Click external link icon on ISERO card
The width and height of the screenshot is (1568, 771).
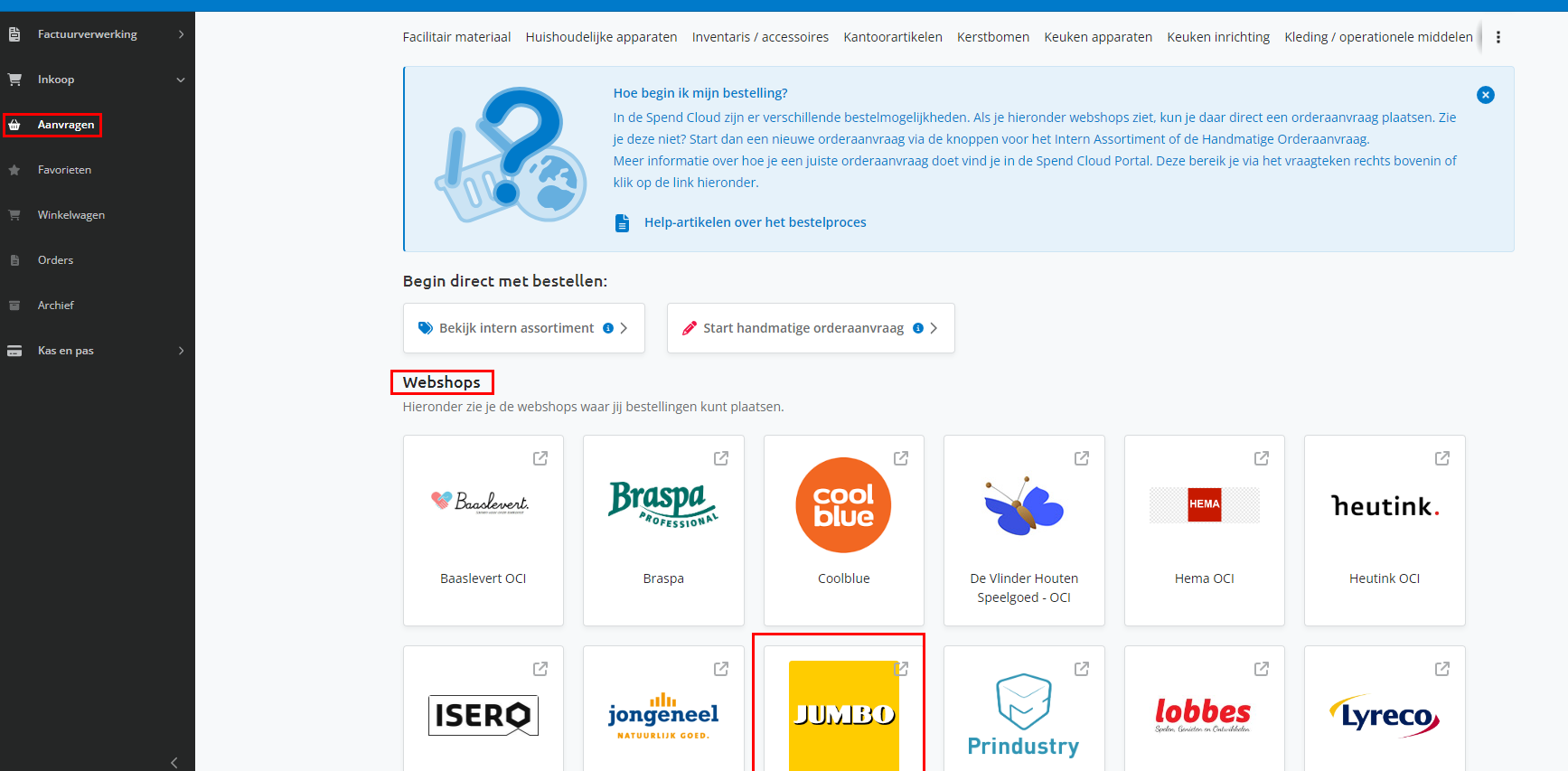[x=540, y=669]
